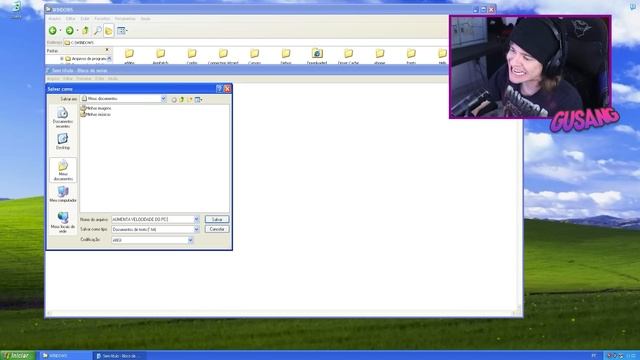Open the Exibir menu in explorer
The image size is (640, 360).
coord(85,19)
